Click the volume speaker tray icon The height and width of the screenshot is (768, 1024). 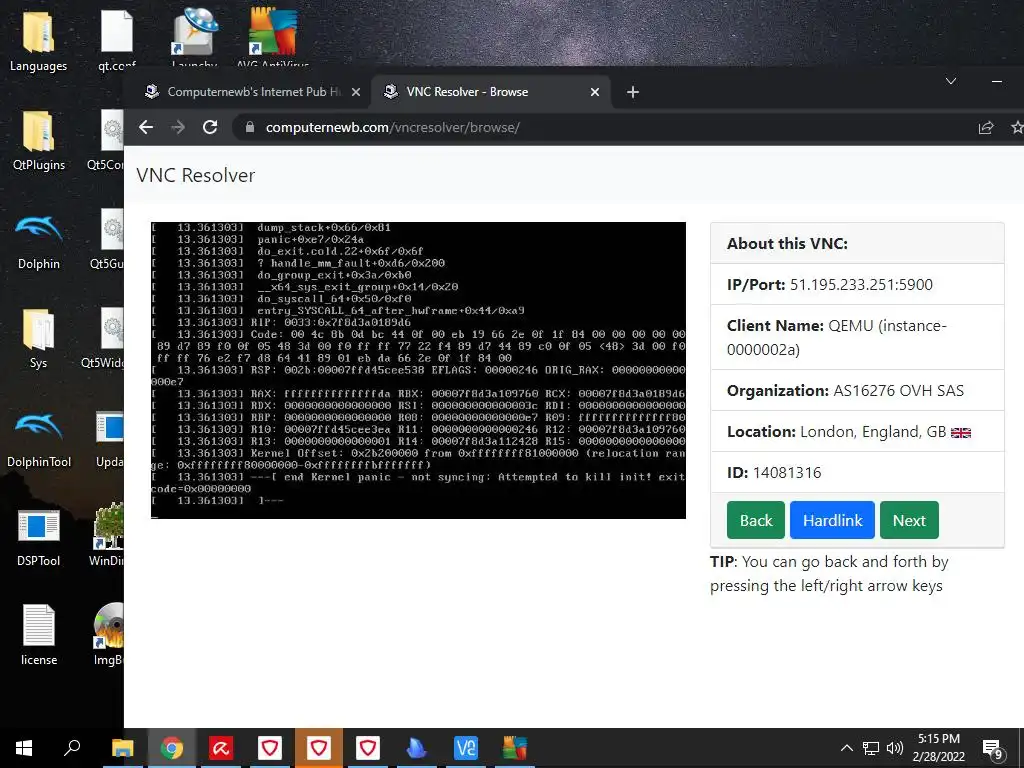coord(895,748)
